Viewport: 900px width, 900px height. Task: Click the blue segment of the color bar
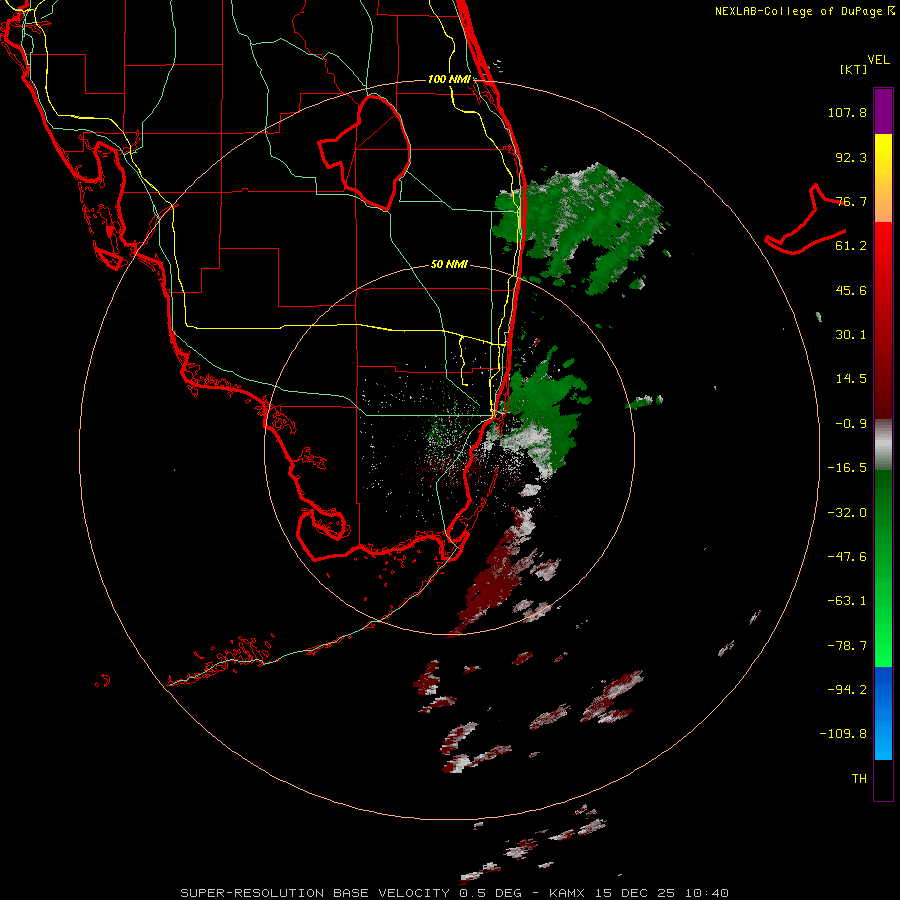click(x=883, y=713)
